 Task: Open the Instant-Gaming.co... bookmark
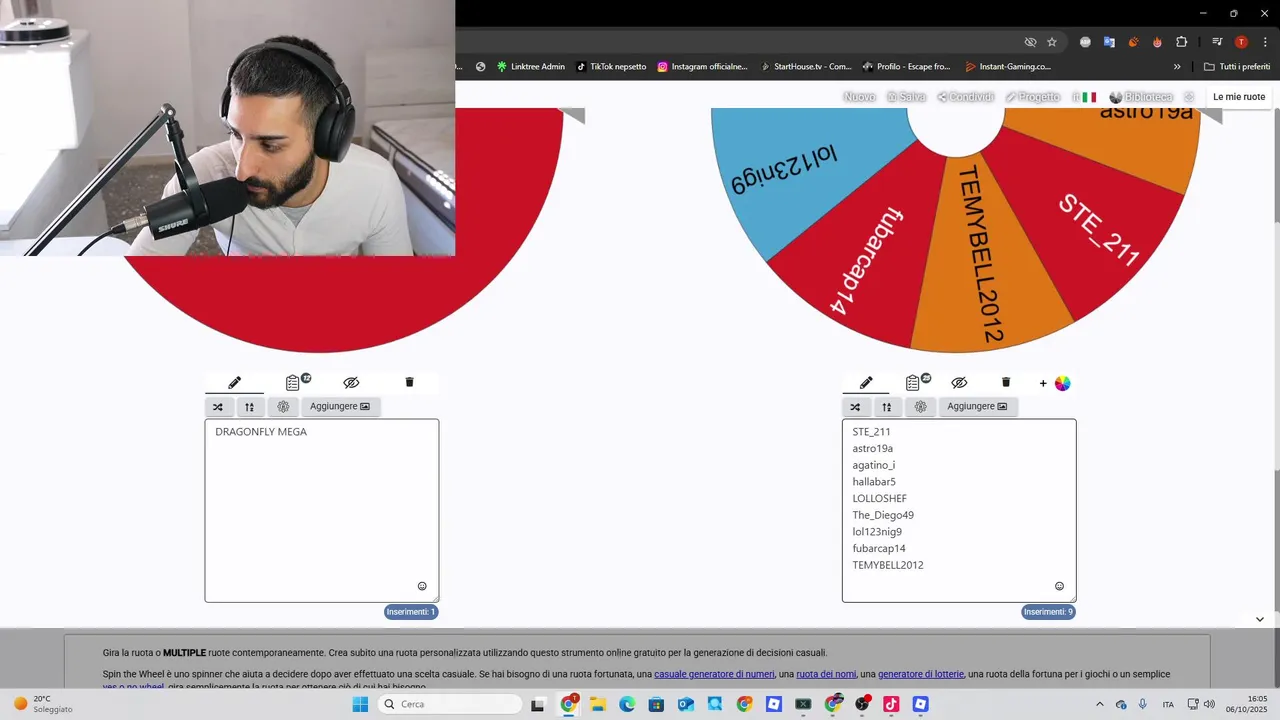pyautogui.click(x=1008, y=67)
